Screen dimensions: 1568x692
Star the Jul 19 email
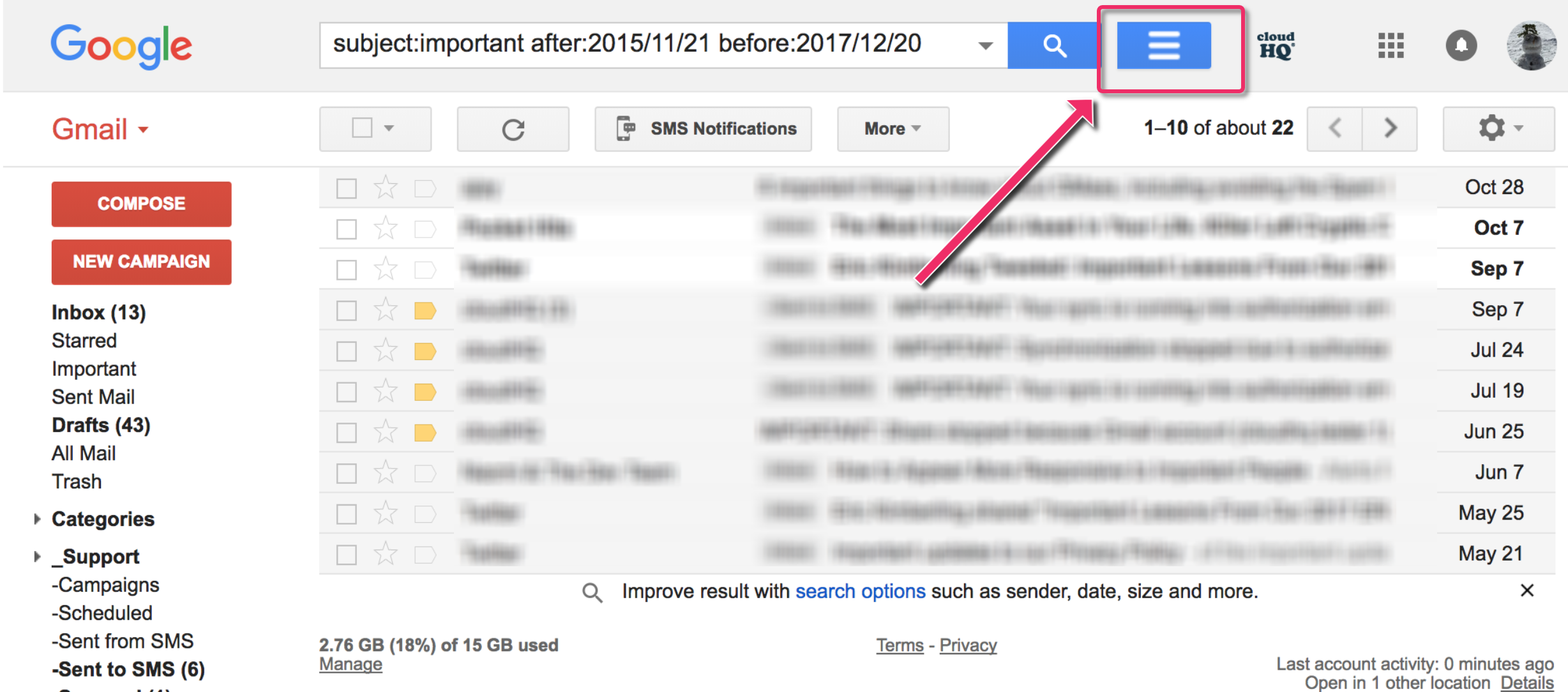tap(386, 391)
